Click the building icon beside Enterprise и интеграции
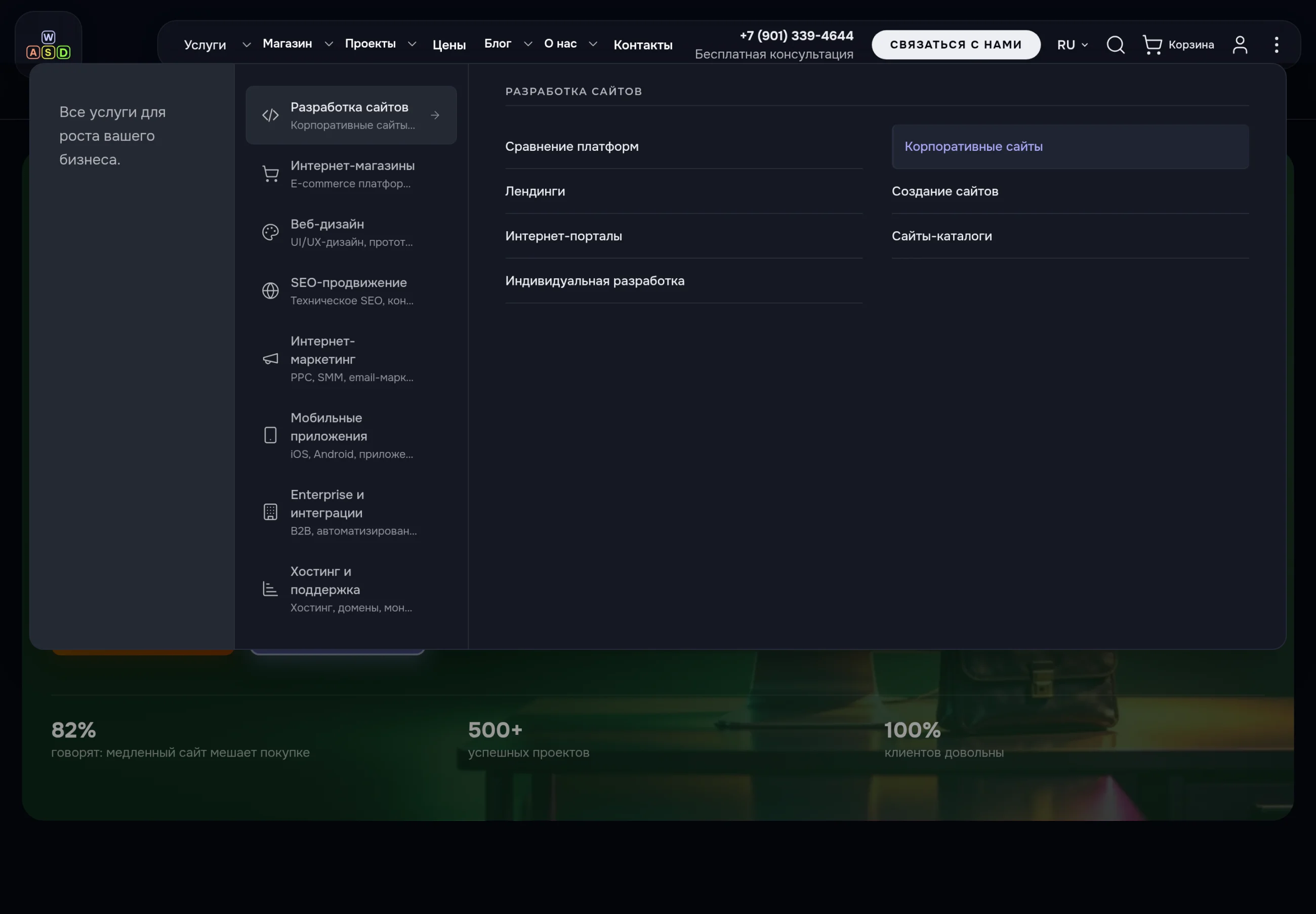Viewport: 1316px width, 914px height. [x=270, y=512]
